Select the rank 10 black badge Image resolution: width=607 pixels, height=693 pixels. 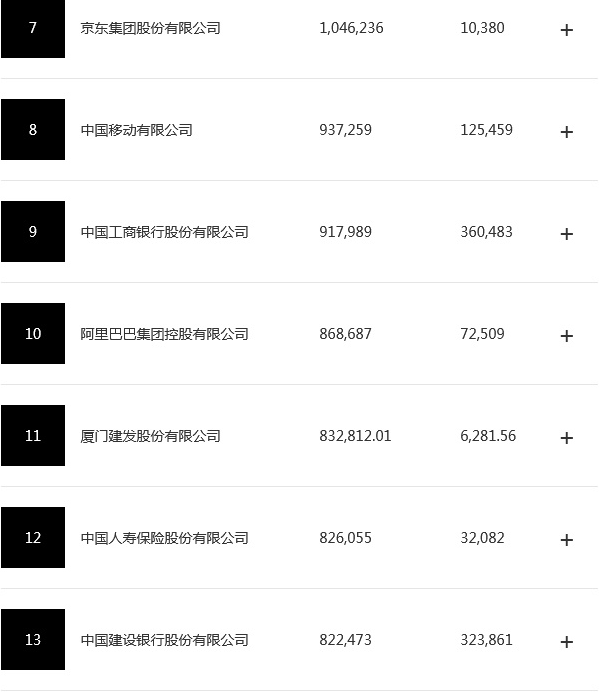pyautogui.click(x=33, y=334)
